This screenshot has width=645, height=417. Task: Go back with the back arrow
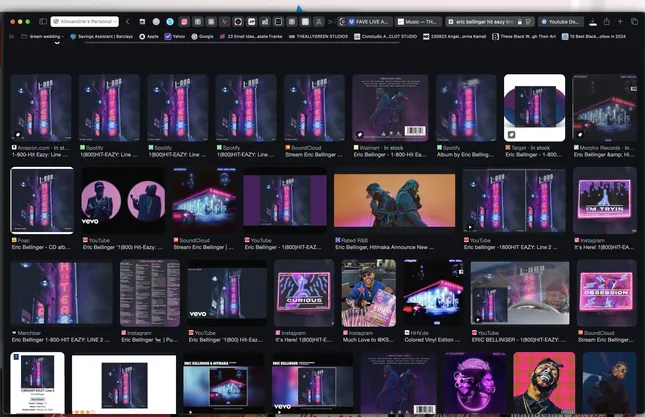128,21
